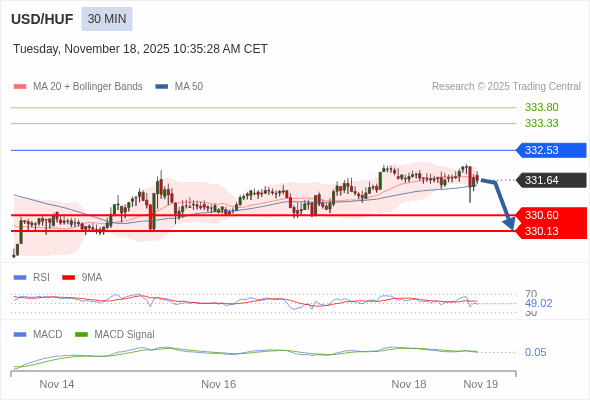The image size is (590, 400).
Task: Select the blue 332.53 pivot price tag
Action: [x=551, y=150]
